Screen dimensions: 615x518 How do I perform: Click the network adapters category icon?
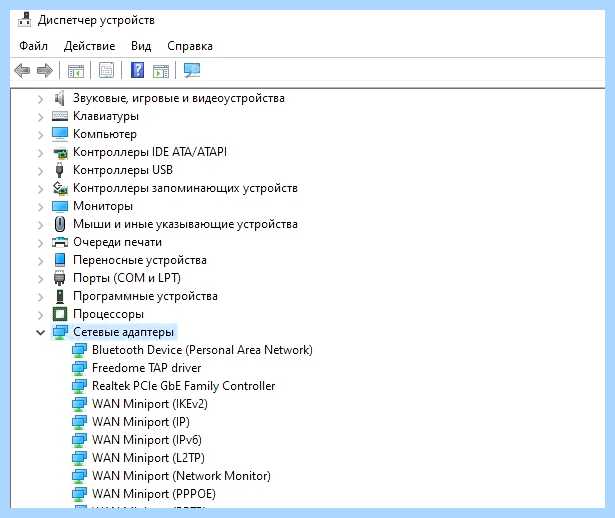(x=60, y=332)
